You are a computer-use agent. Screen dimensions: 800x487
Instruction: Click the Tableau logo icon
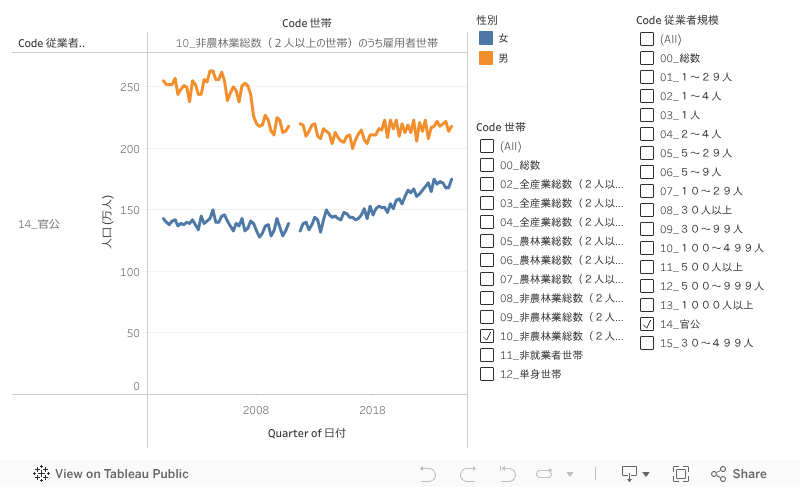(42, 474)
